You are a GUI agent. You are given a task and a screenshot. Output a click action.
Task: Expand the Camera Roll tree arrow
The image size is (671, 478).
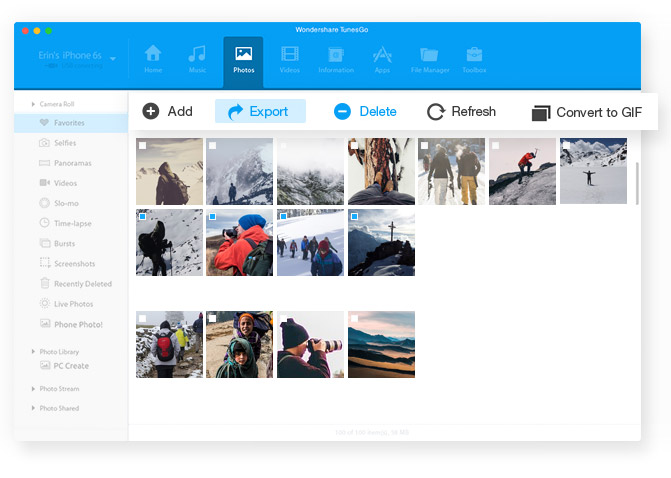tap(33, 104)
